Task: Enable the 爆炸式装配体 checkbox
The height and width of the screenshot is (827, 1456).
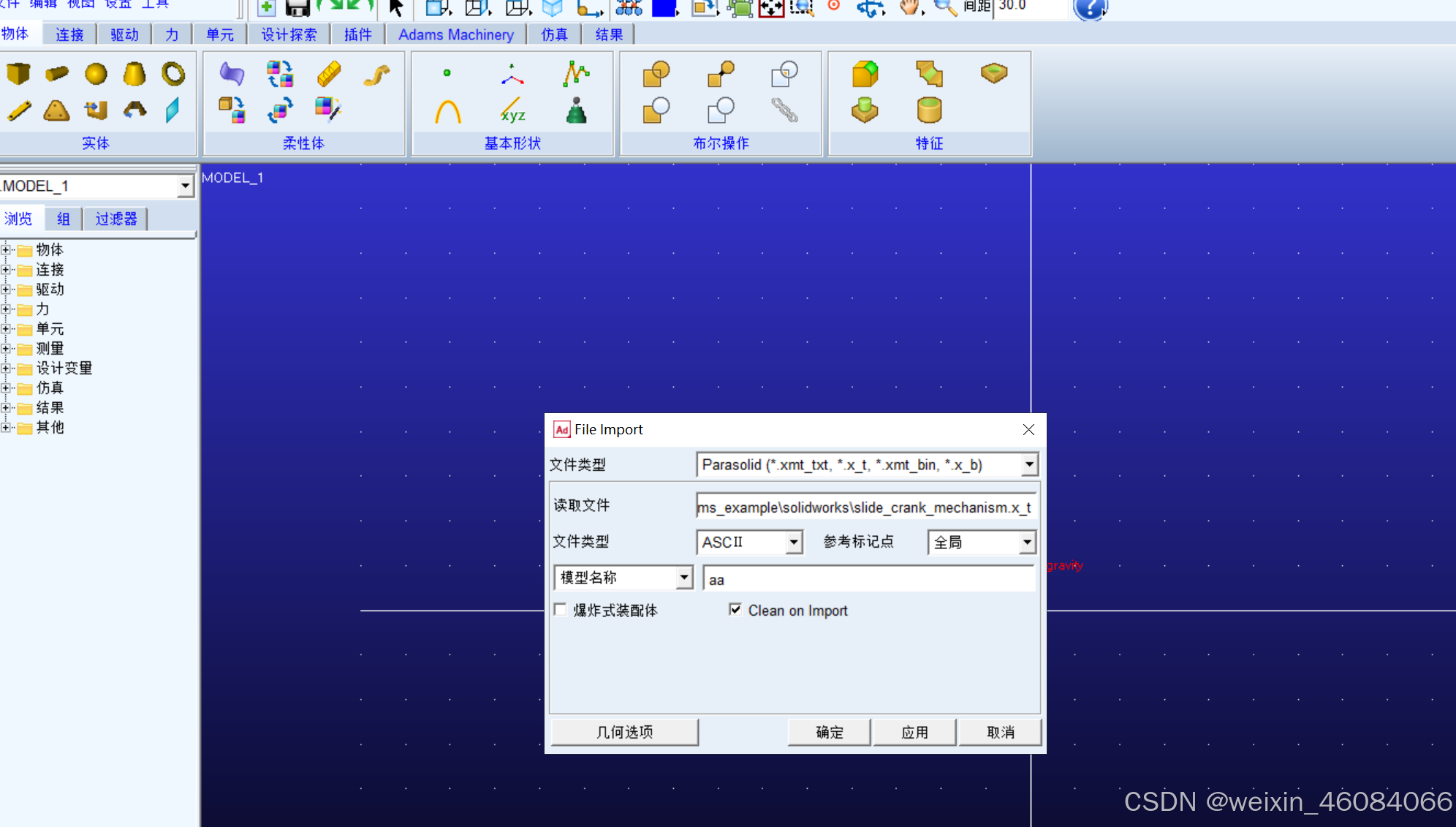Action: (561, 610)
